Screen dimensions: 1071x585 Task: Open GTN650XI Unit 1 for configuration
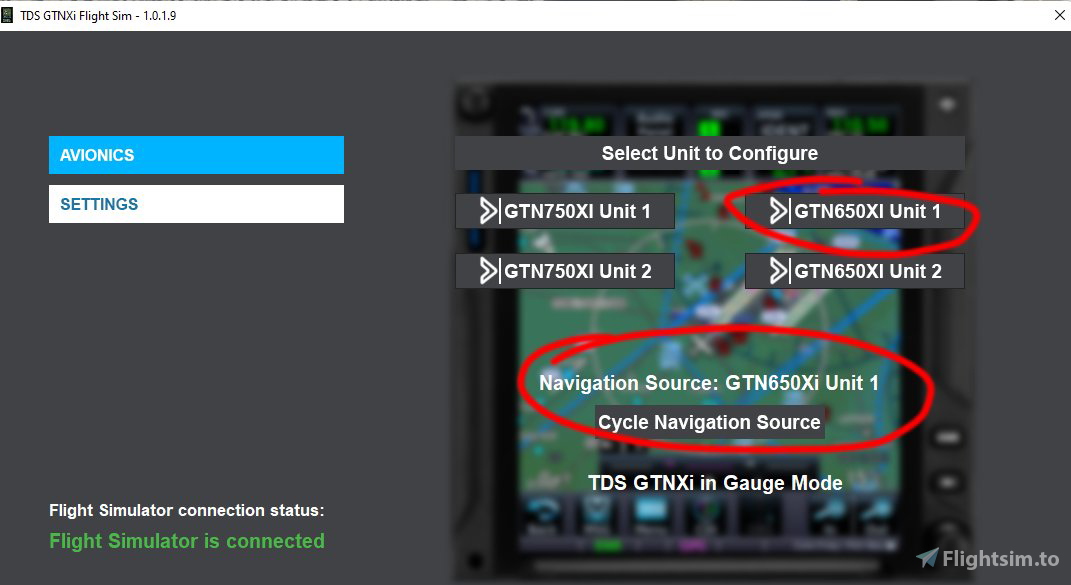pos(855,211)
